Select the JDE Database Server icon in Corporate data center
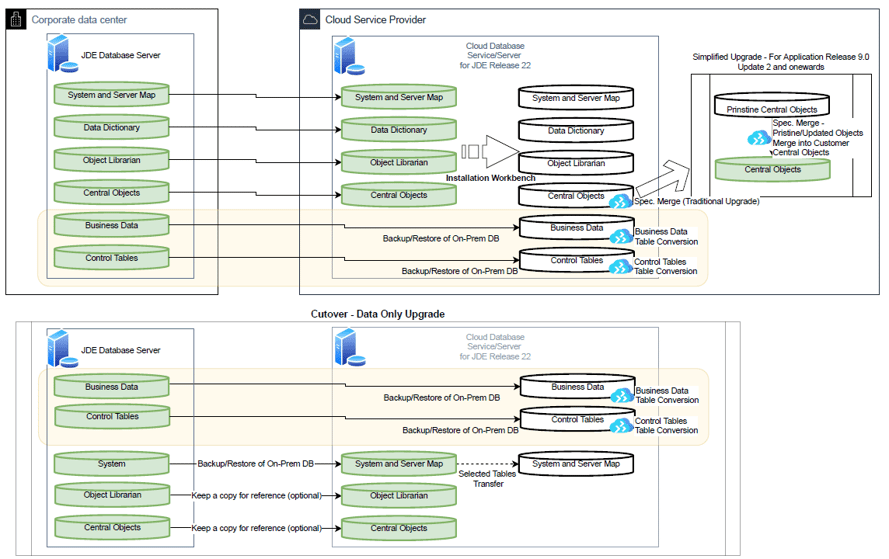Screen dimensions: 889x559 tap(62, 53)
